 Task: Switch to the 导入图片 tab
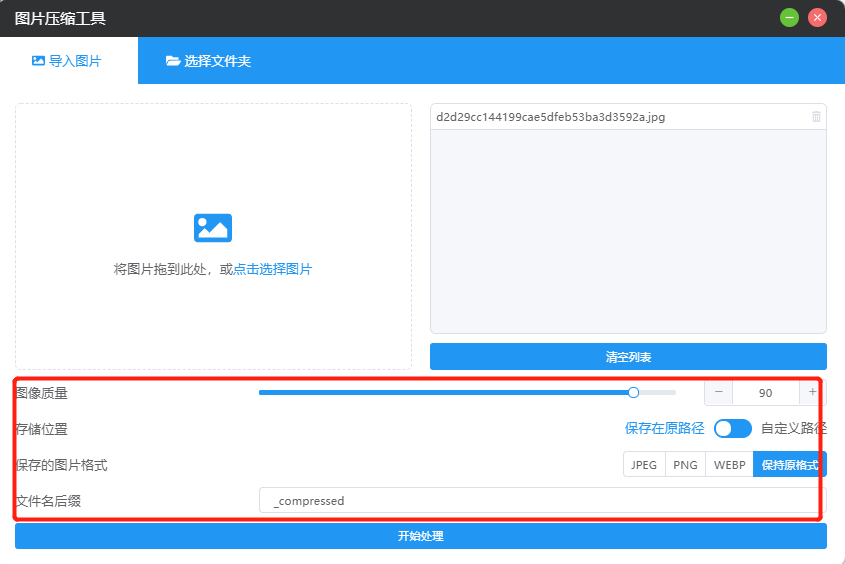[68, 61]
